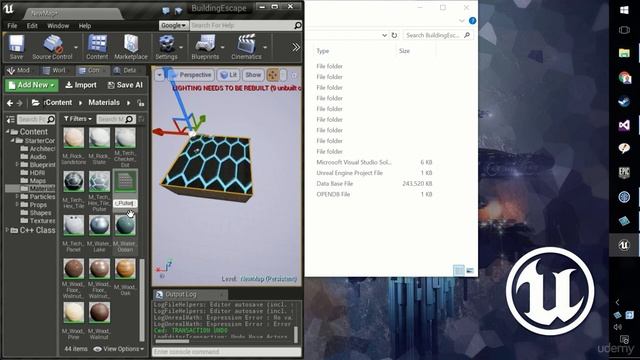Open File Explorer from the taskbar
This screenshot has width=640, height=360.
tap(624, 53)
